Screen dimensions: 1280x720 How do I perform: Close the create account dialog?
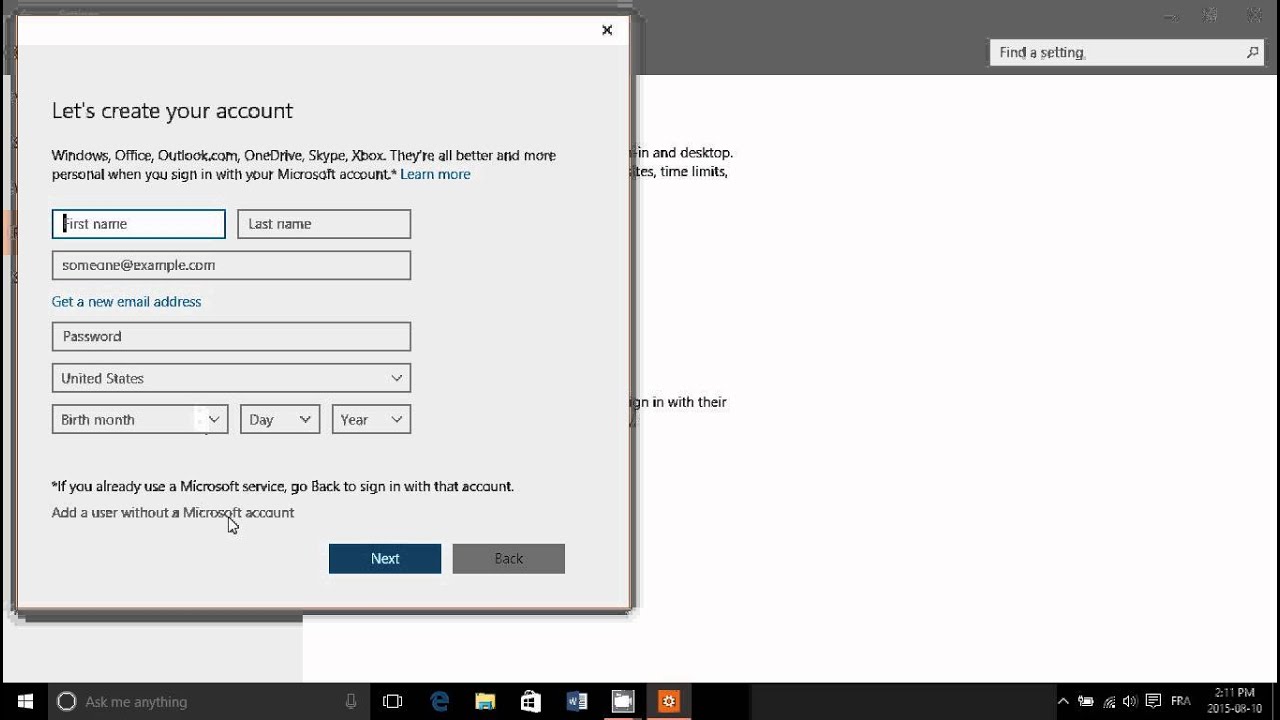tap(607, 30)
